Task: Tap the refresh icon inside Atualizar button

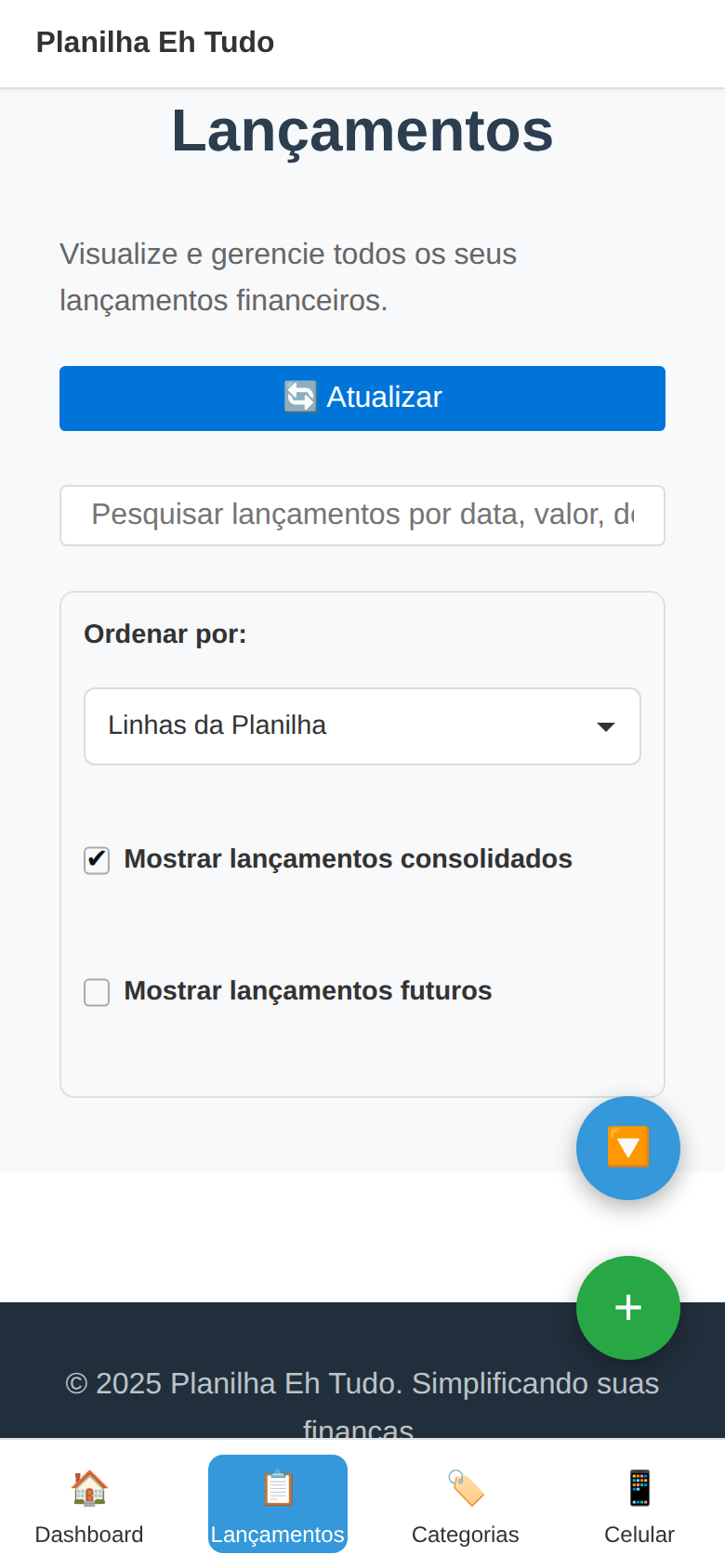Action: [x=299, y=397]
